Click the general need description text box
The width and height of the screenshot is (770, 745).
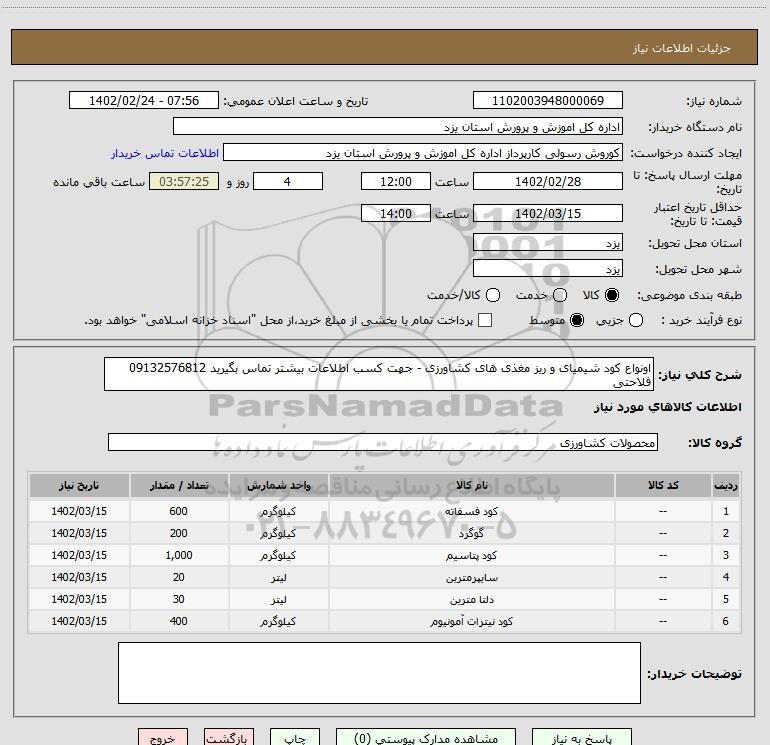(379, 374)
